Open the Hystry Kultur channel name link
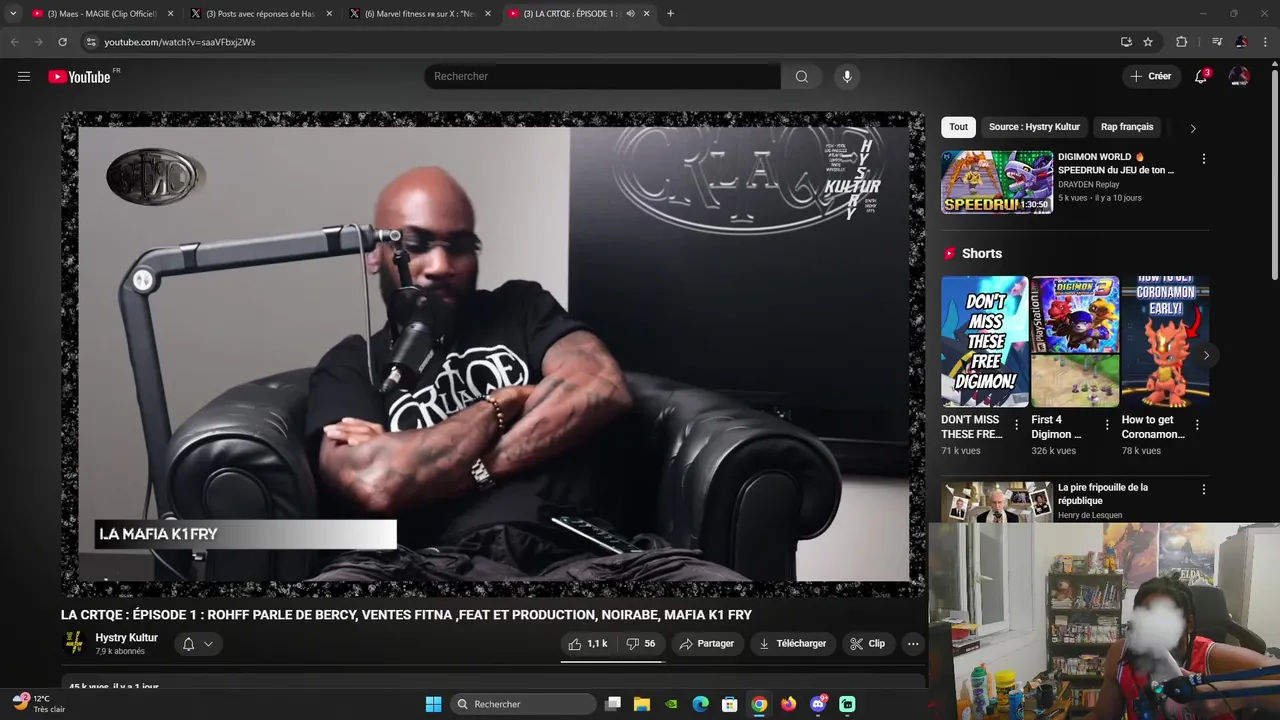Viewport: 1280px width, 720px height. (x=126, y=638)
